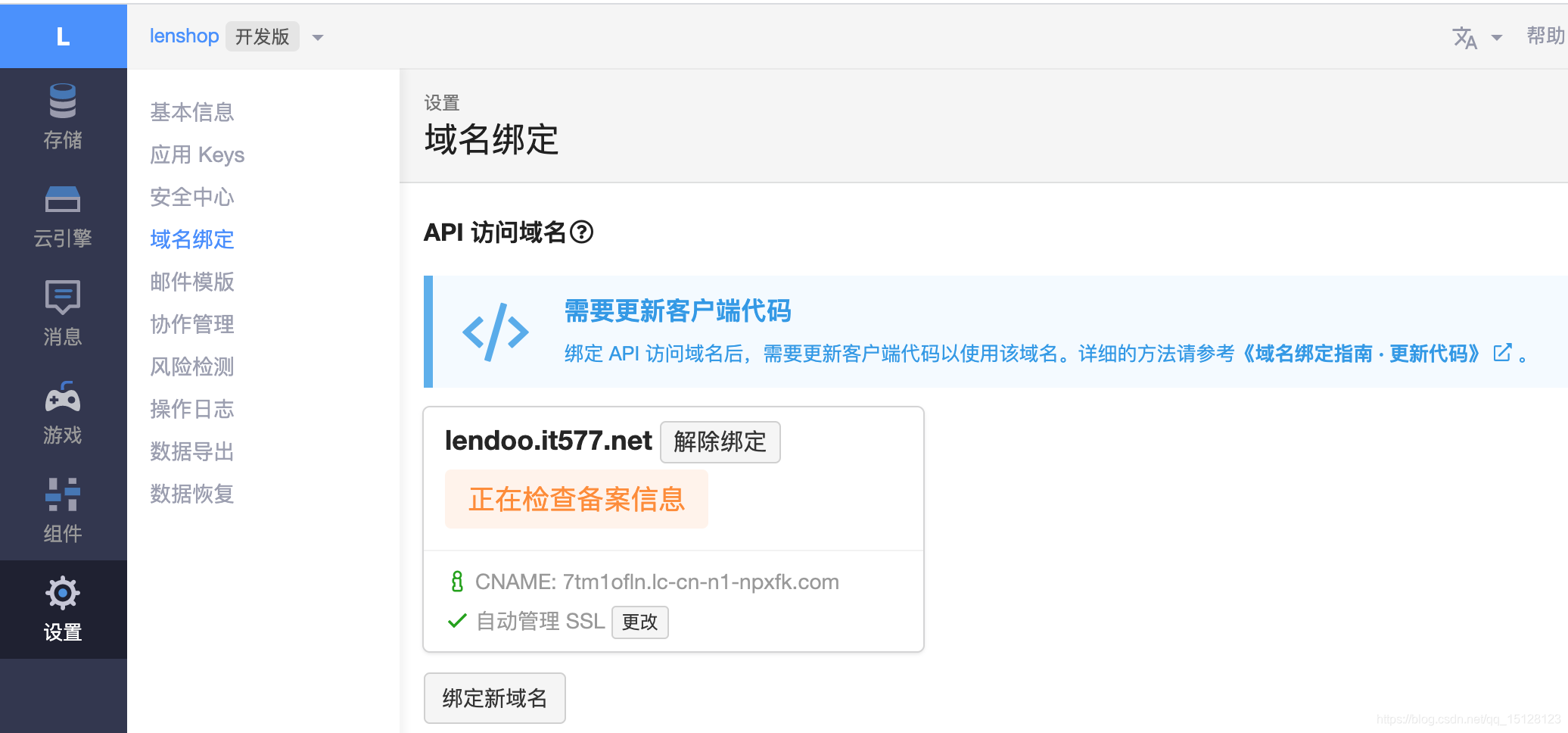
Task: Click the 需要更新客户端代码 notice heading
Action: click(x=678, y=311)
